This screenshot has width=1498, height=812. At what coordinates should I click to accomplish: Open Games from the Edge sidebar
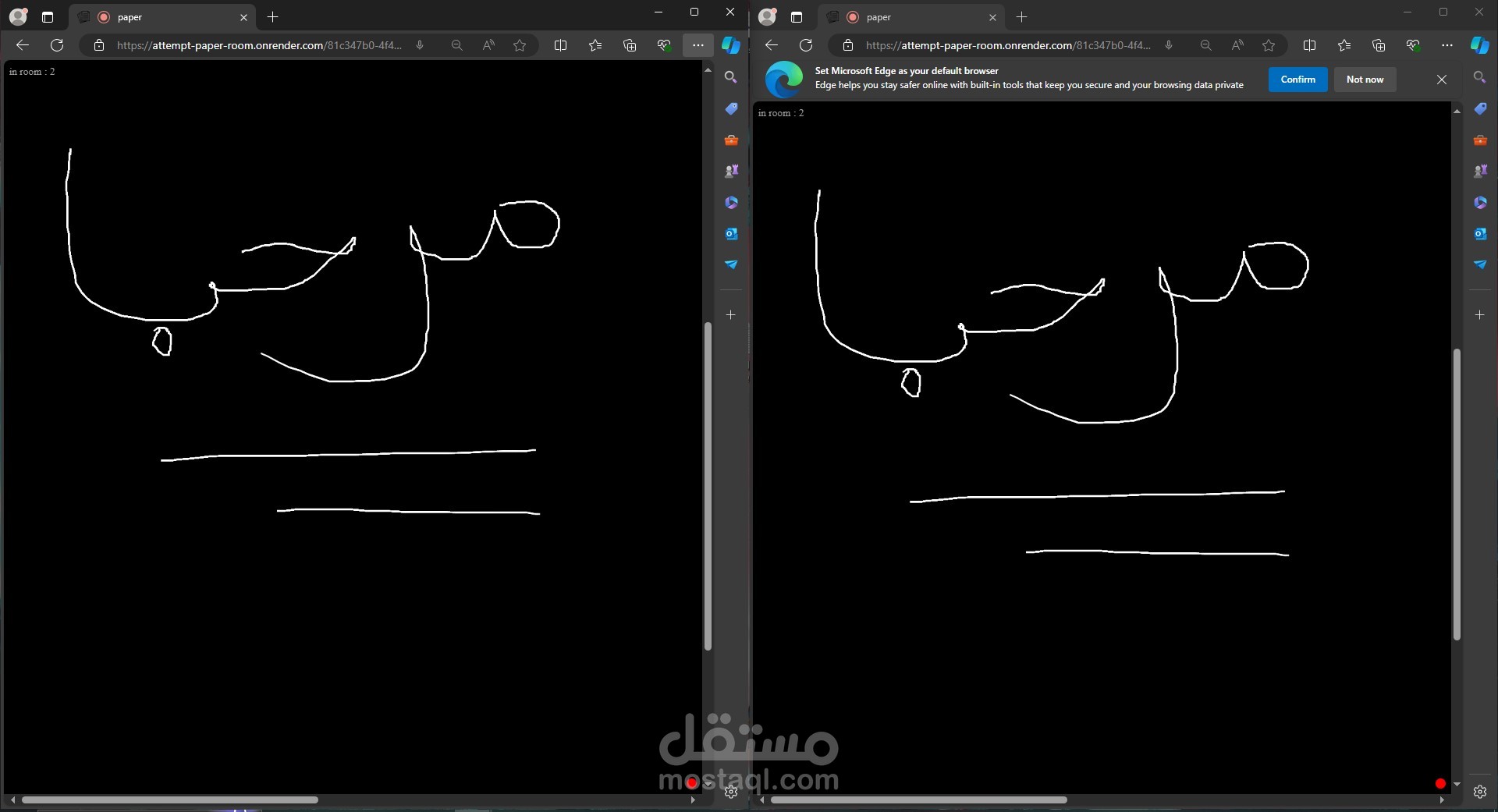(731, 171)
